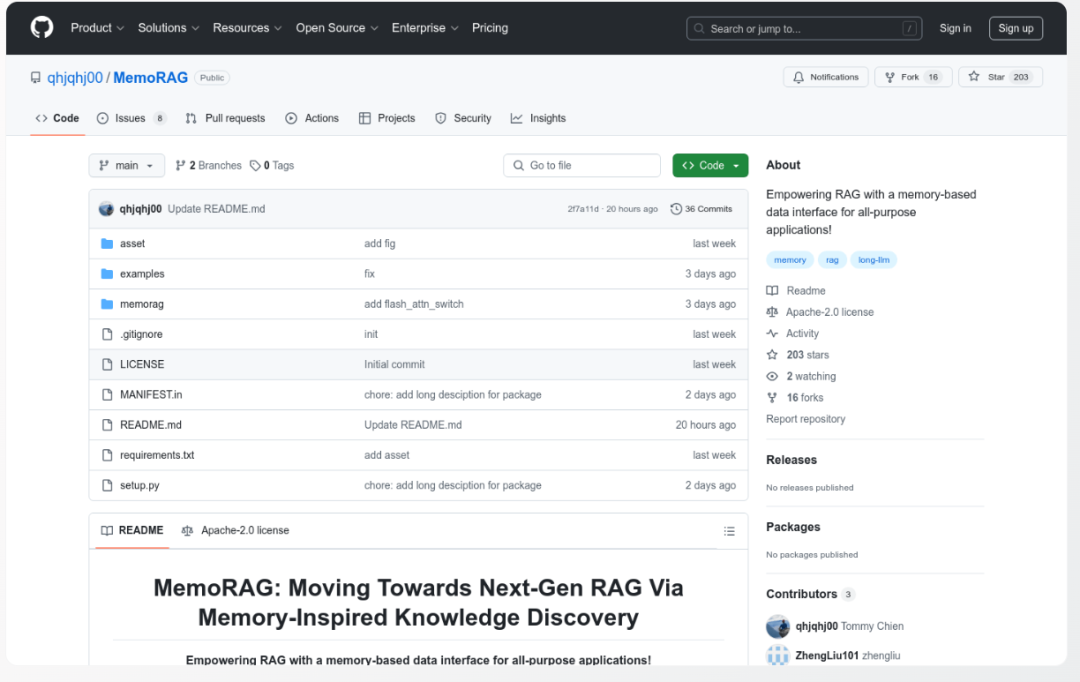Click the qhjqhj00 contributor avatar
This screenshot has height=682, width=1080.
click(x=778, y=626)
